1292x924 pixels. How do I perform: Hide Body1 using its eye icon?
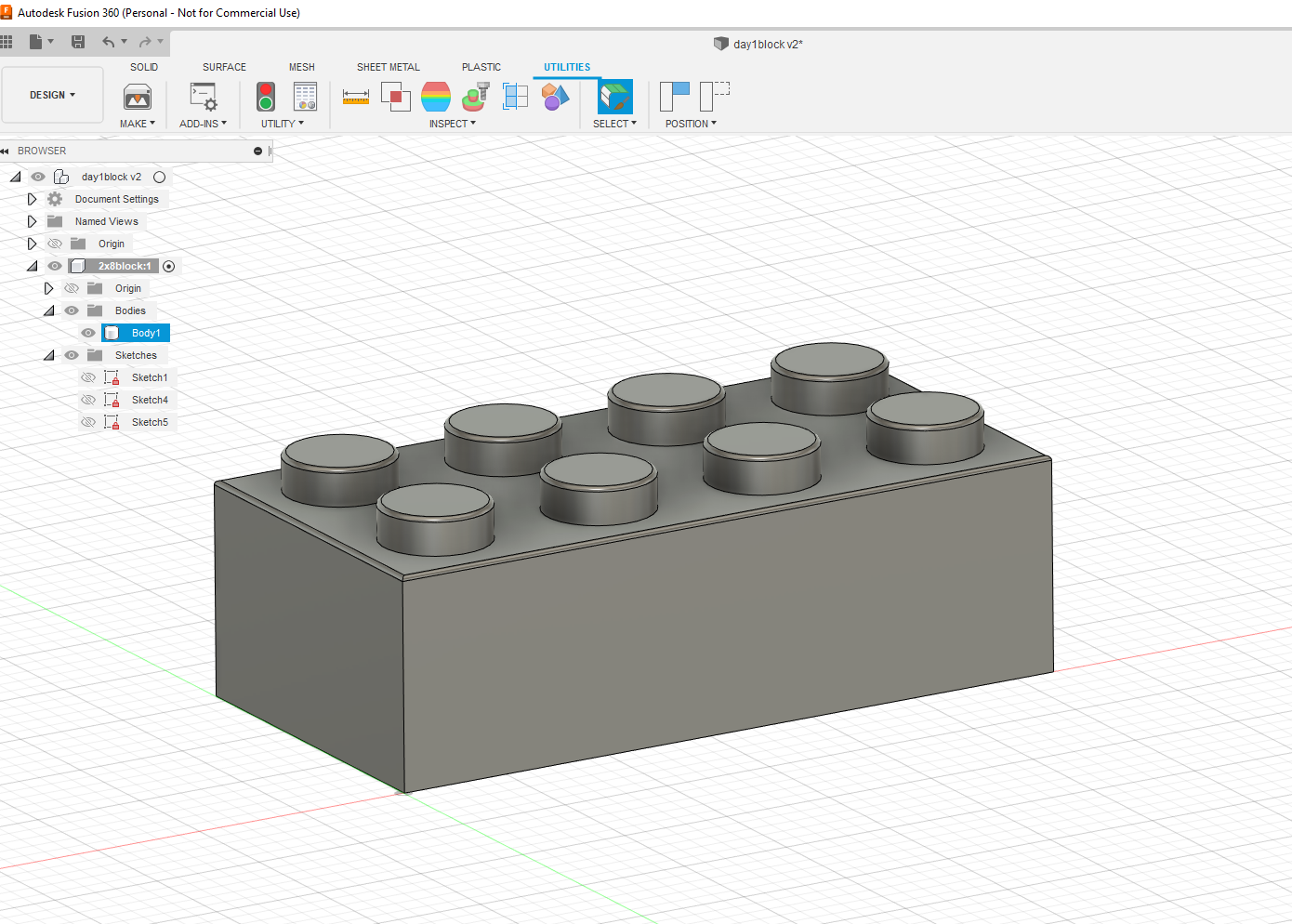tap(88, 333)
